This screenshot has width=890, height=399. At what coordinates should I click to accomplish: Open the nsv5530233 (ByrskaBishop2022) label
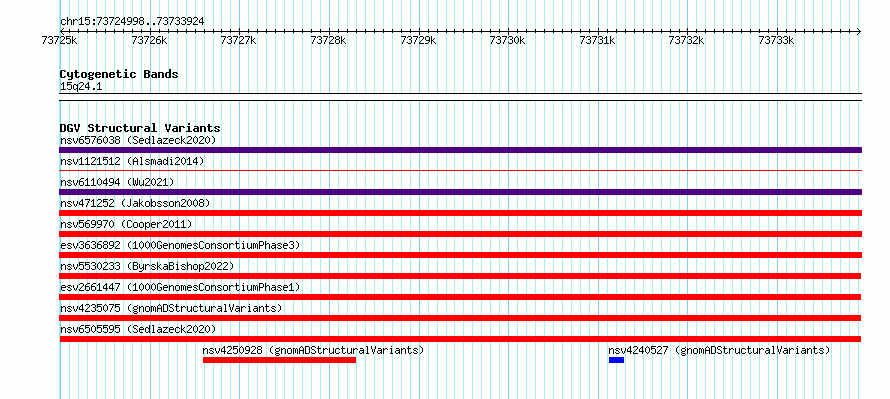[x=147, y=266]
